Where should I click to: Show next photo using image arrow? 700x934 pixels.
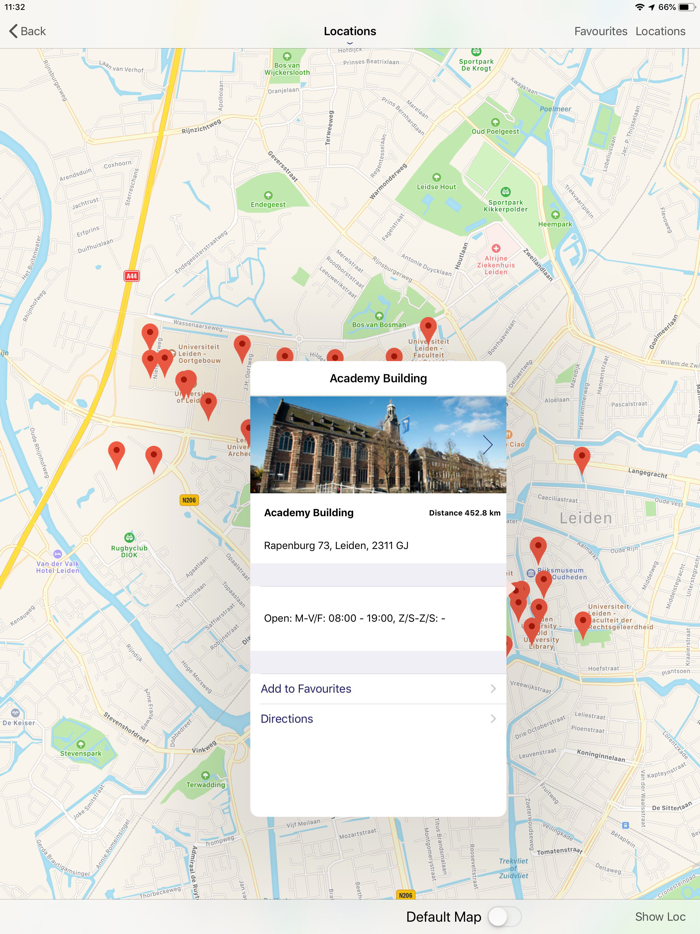(488, 444)
